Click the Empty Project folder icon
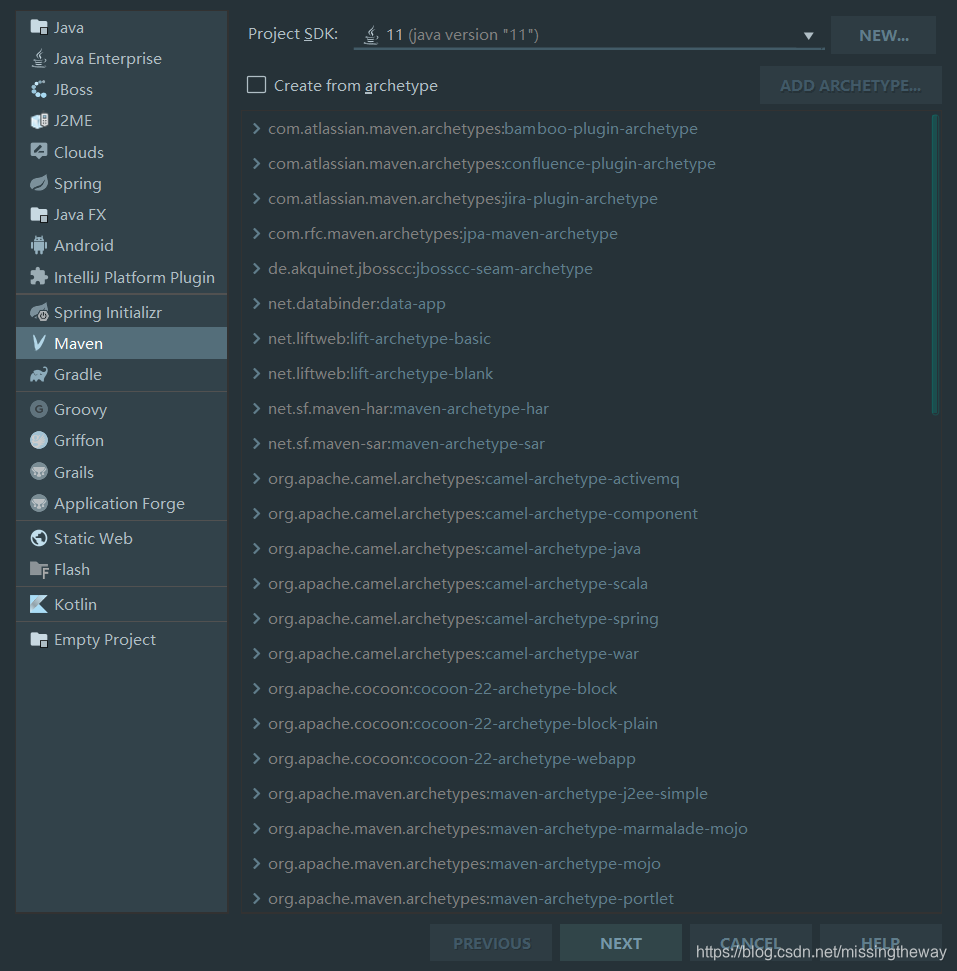 tap(39, 639)
